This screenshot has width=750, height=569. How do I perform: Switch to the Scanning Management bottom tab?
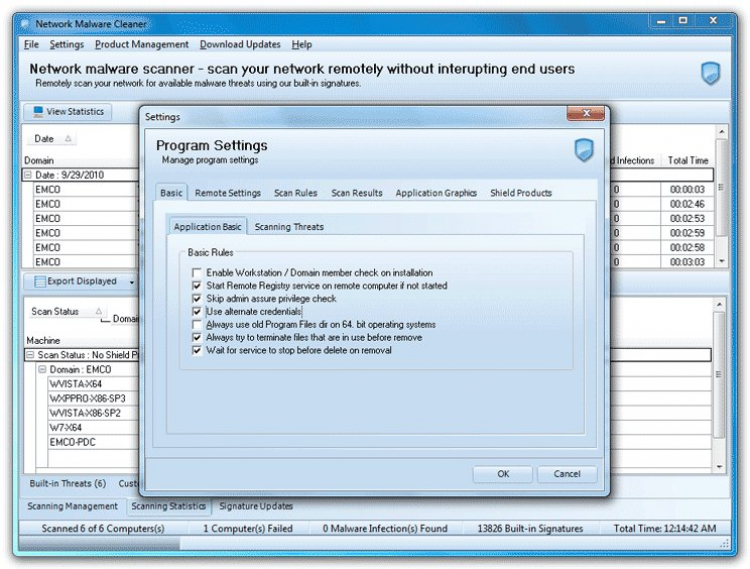click(x=72, y=506)
